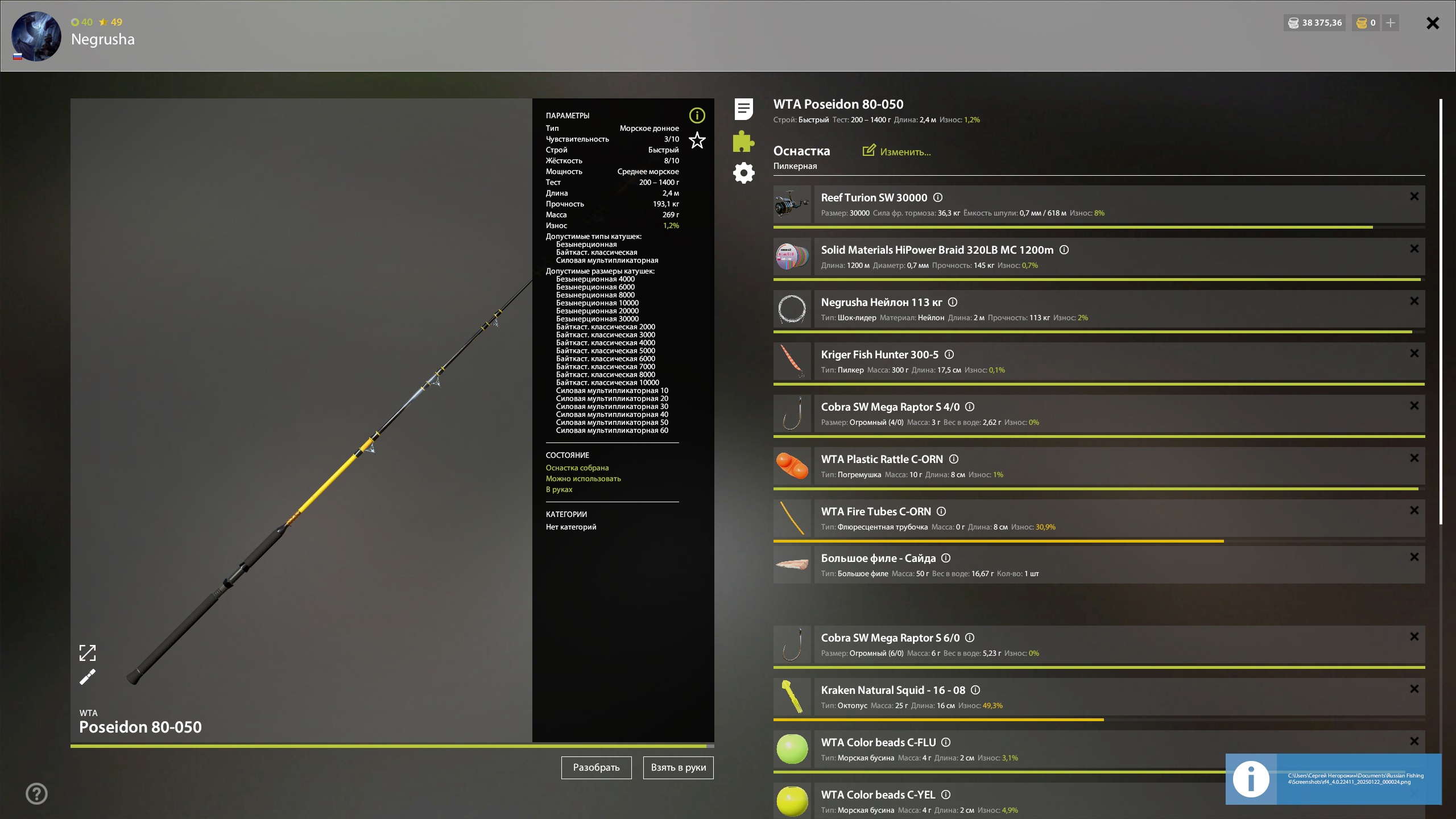Remove Kriger Fish Hunter 300-5 pilker
The width and height of the screenshot is (1456, 819).
1414,353
